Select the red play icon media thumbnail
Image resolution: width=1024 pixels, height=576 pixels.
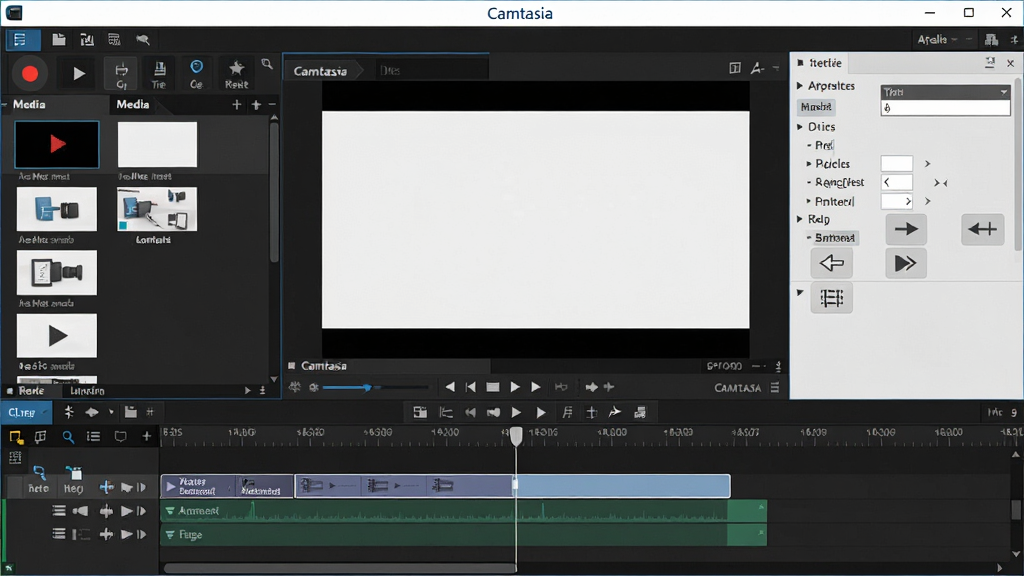tap(57, 144)
